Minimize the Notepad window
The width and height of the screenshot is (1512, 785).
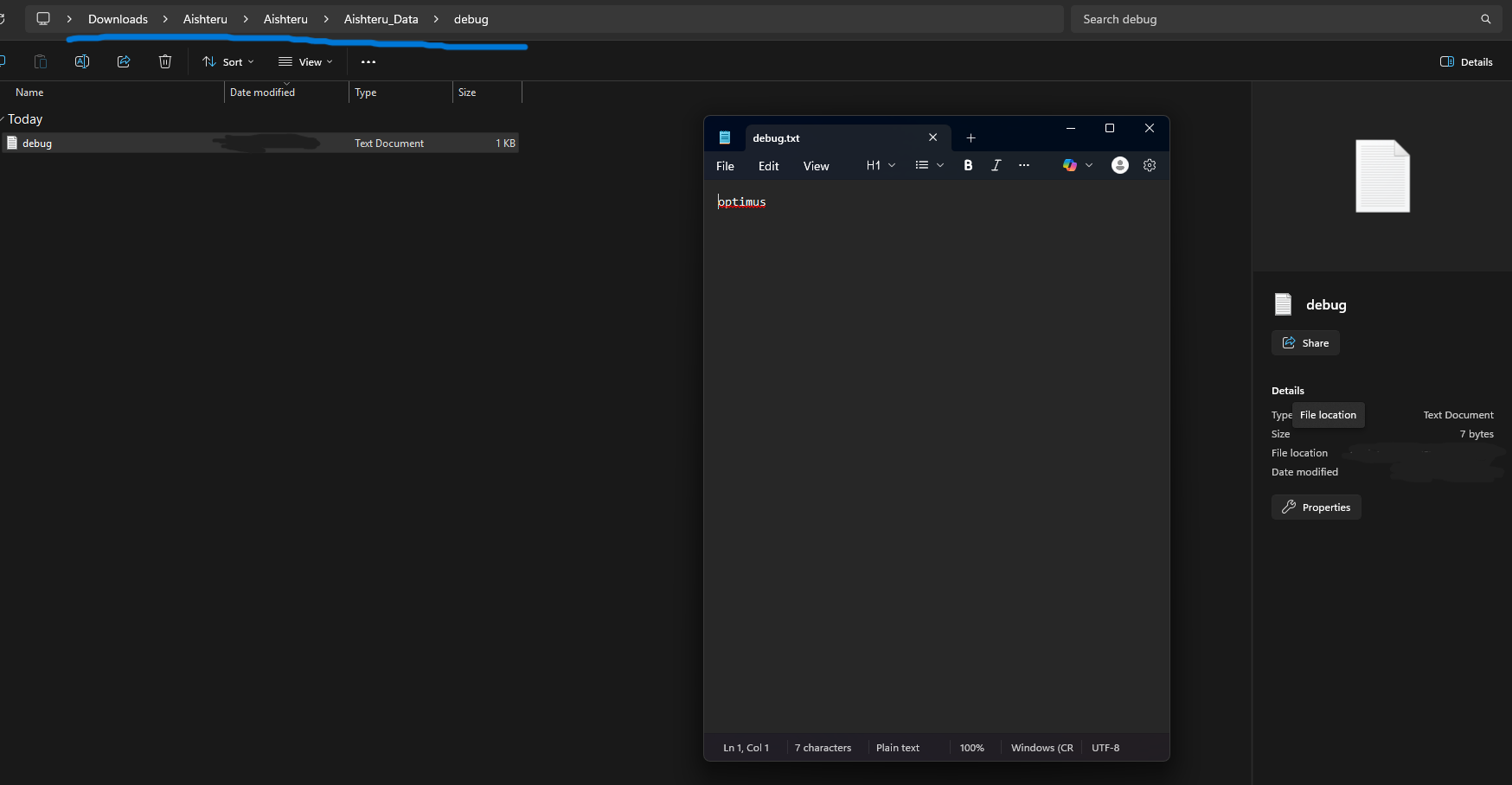(x=1071, y=129)
